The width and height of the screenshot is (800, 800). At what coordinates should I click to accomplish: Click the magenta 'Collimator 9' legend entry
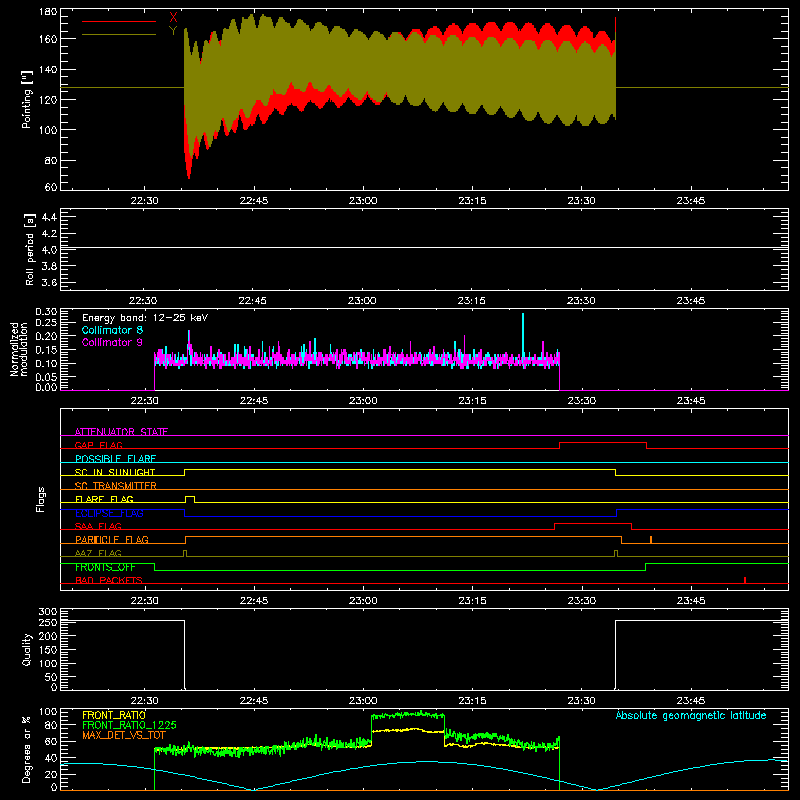click(x=112, y=342)
